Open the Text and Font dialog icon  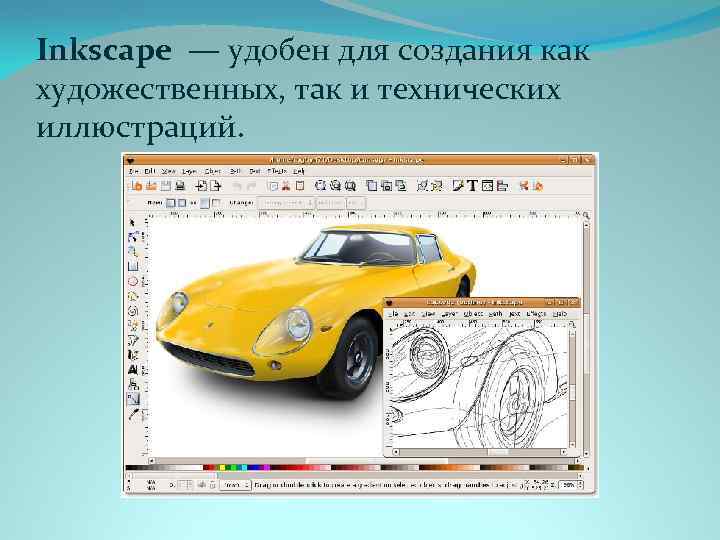coord(472,186)
